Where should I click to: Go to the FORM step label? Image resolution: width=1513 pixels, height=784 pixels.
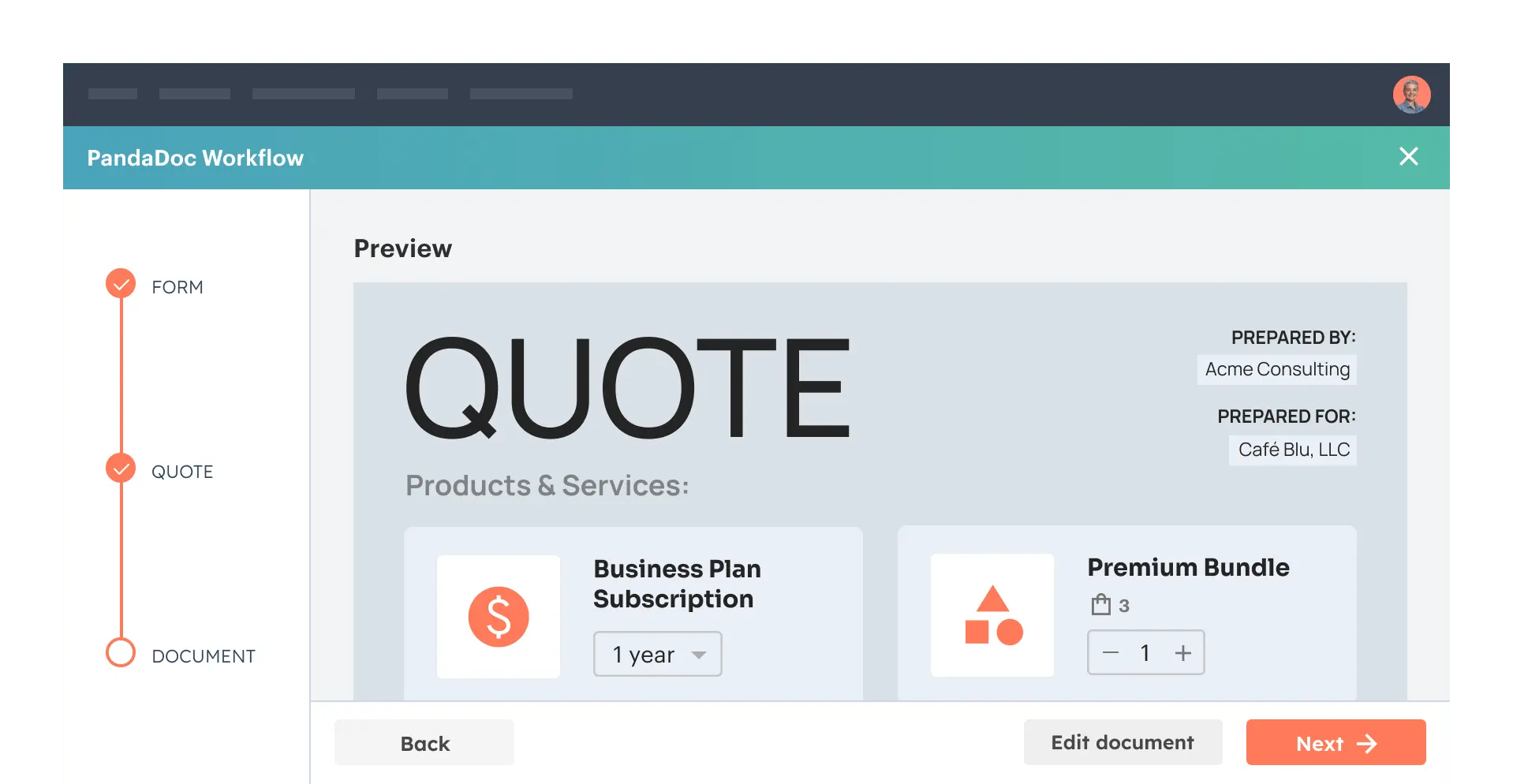(177, 287)
